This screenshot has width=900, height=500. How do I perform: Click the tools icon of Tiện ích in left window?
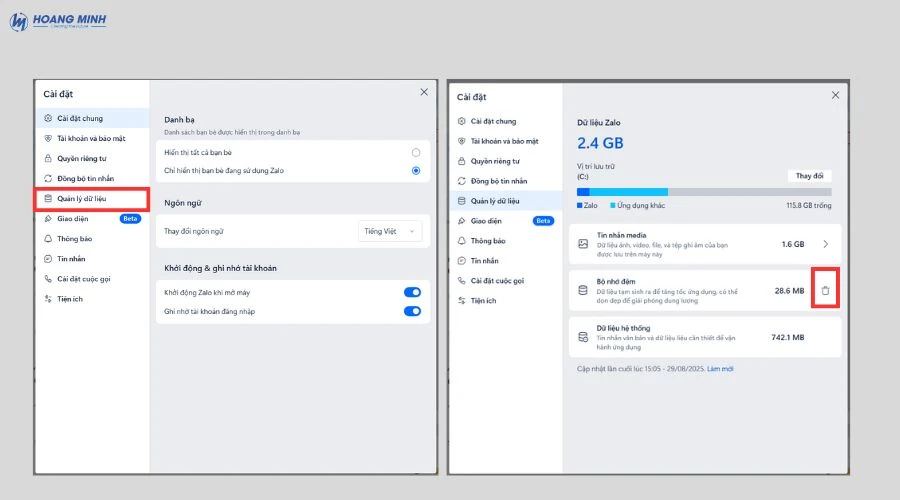coord(48,299)
